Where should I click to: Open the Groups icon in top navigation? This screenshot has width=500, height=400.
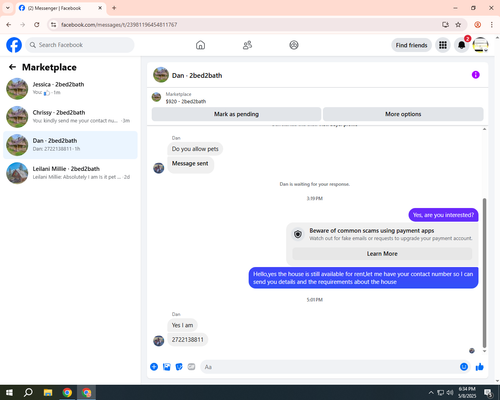(294, 45)
